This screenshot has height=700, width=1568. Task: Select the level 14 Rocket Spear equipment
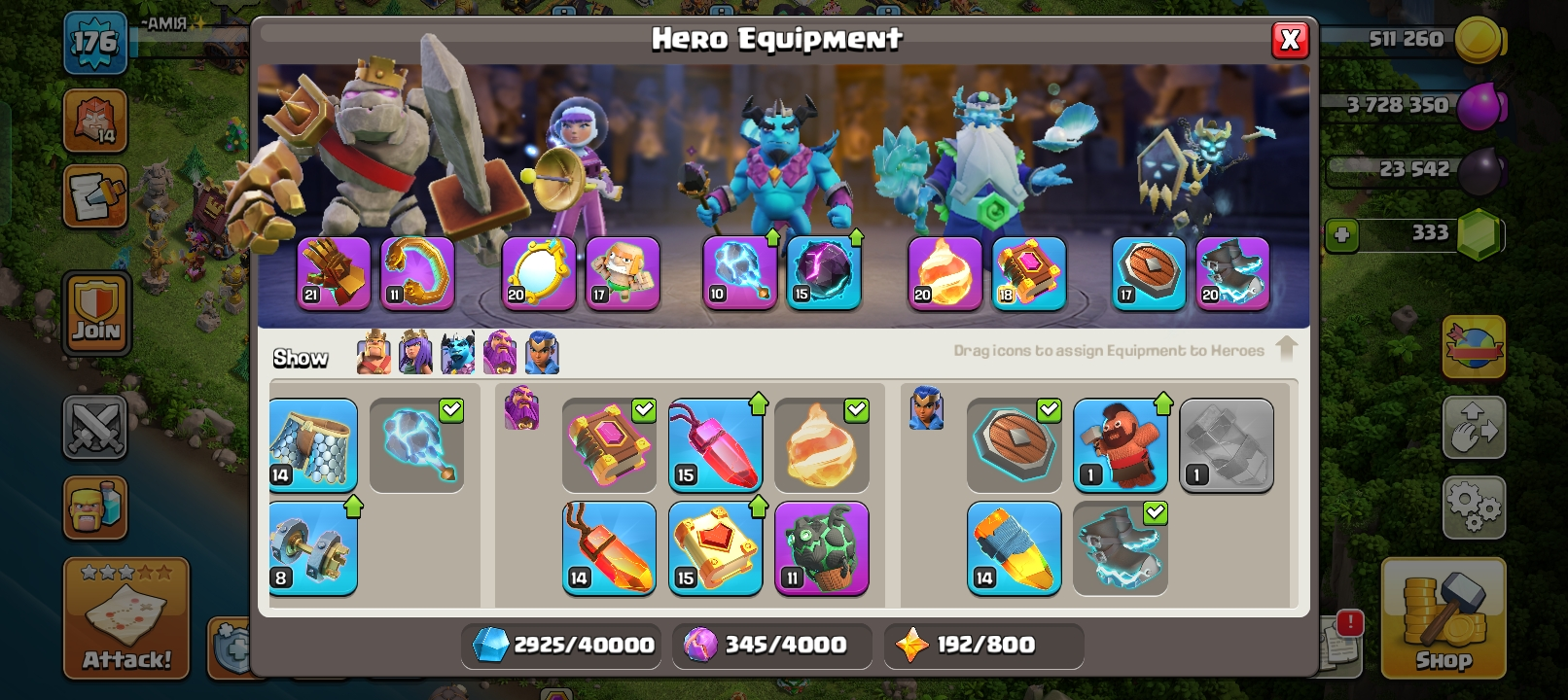[x=1014, y=548]
